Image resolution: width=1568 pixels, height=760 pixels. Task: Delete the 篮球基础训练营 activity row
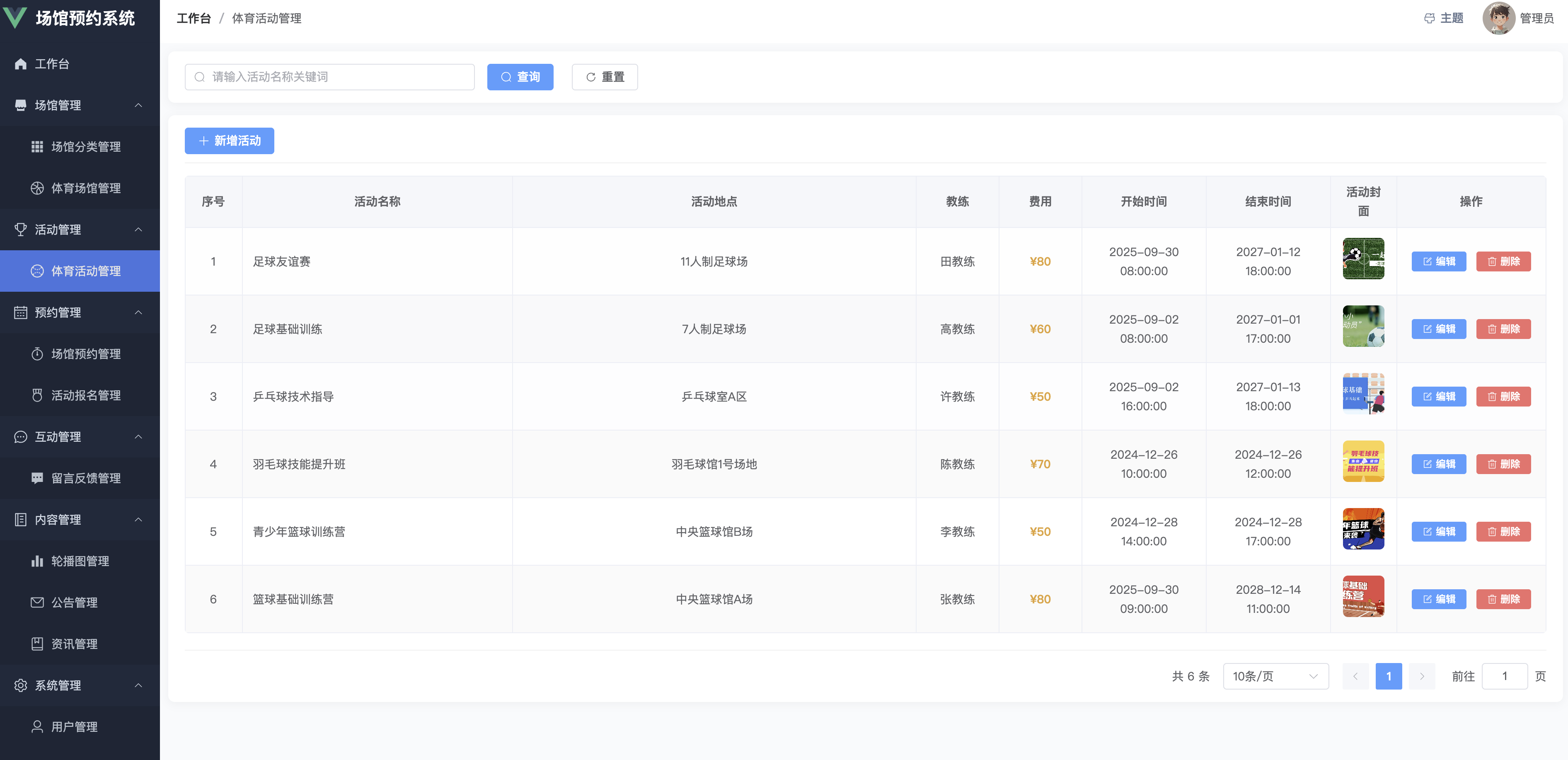click(x=1503, y=599)
